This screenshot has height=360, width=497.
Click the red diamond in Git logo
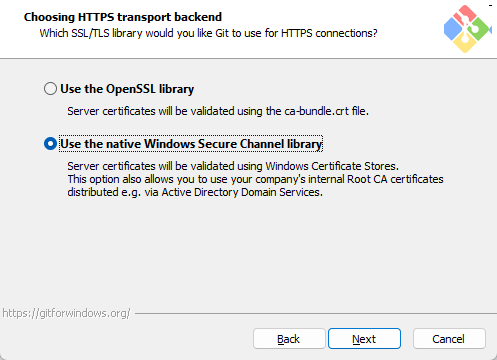pyautogui.click(x=465, y=14)
